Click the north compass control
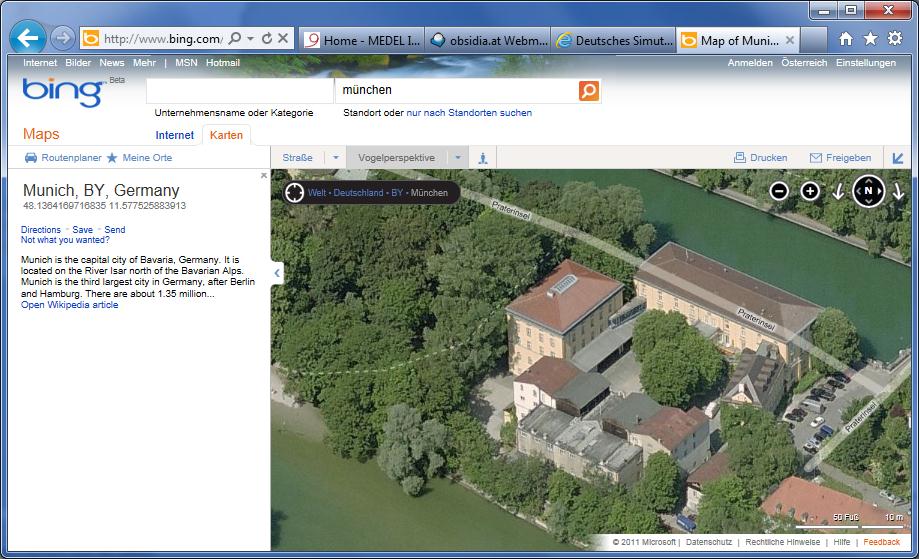919x559 pixels. click(x=868, y=191)
